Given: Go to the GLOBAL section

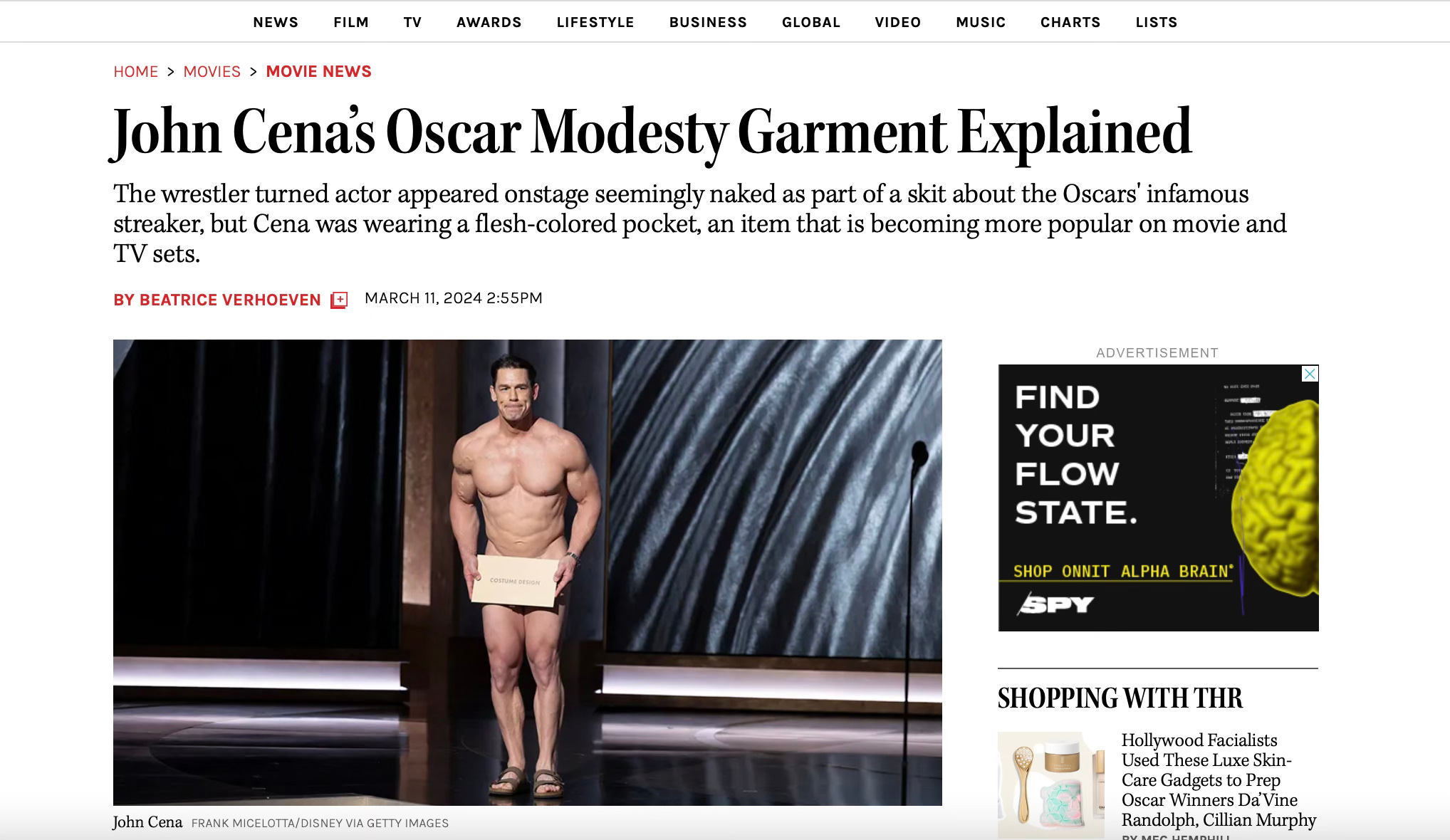Looking at the screenshot, I should coord(811,22).
